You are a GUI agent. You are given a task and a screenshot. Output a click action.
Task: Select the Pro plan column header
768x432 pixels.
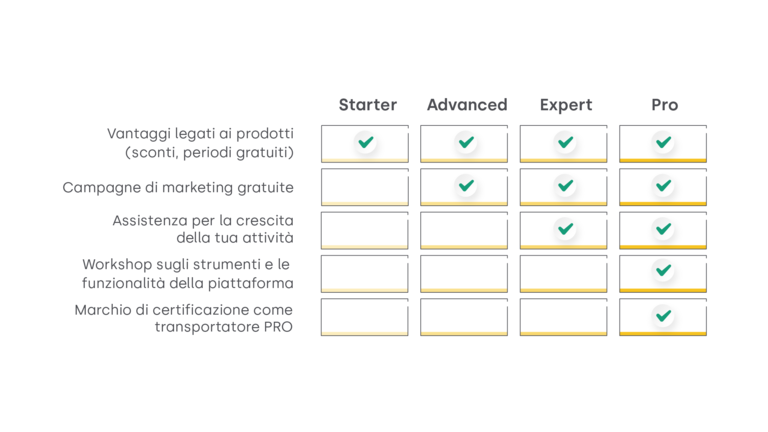pyautogui.click(x=665, y=105)
